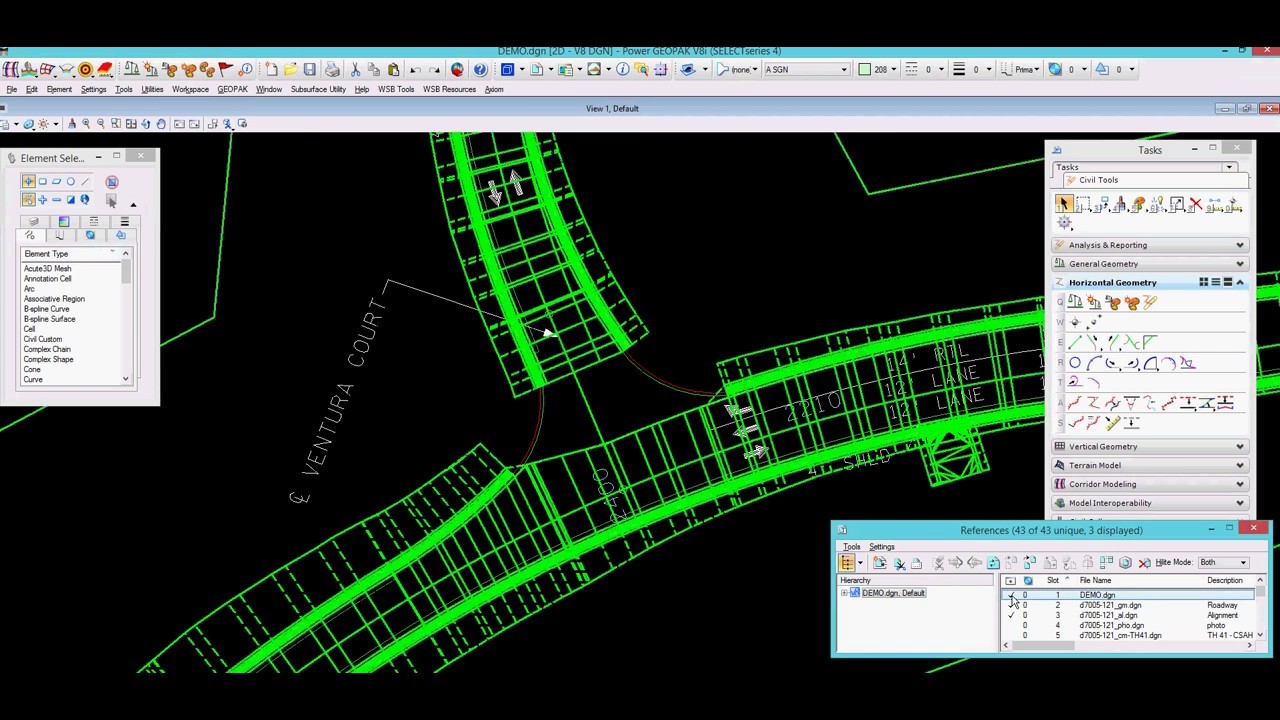1280x720 pixels.
Task: Switch Horizontal Geometry to list layout view
Action: point(1216,283)
